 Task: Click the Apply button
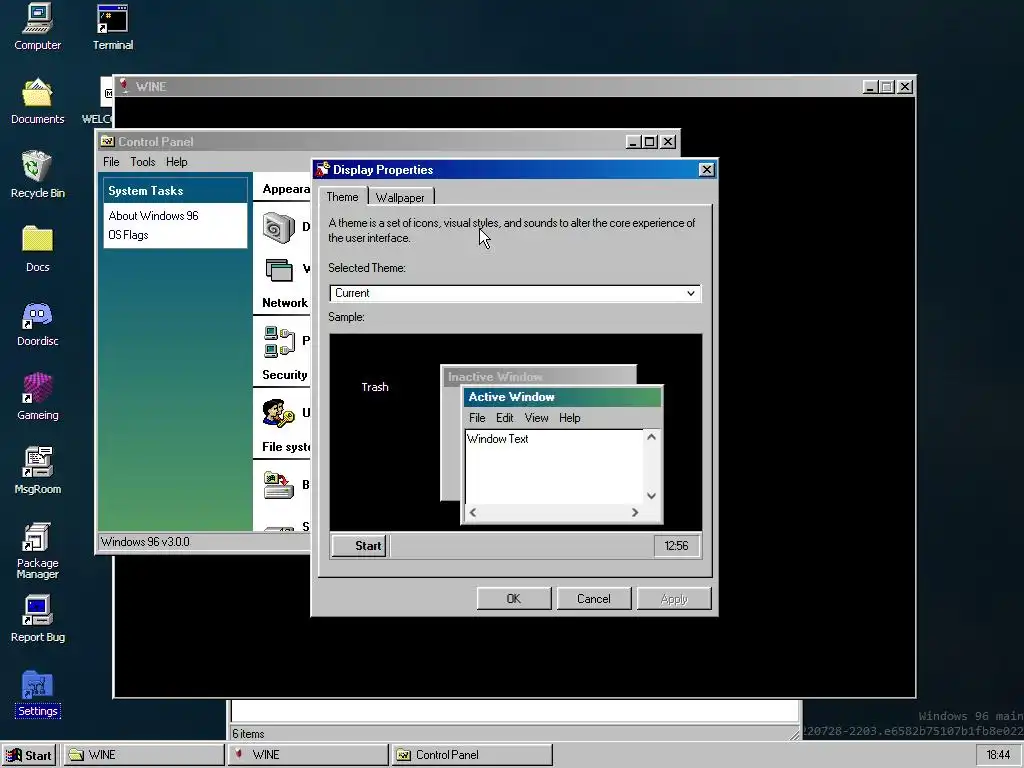click(x=673, y=599)
